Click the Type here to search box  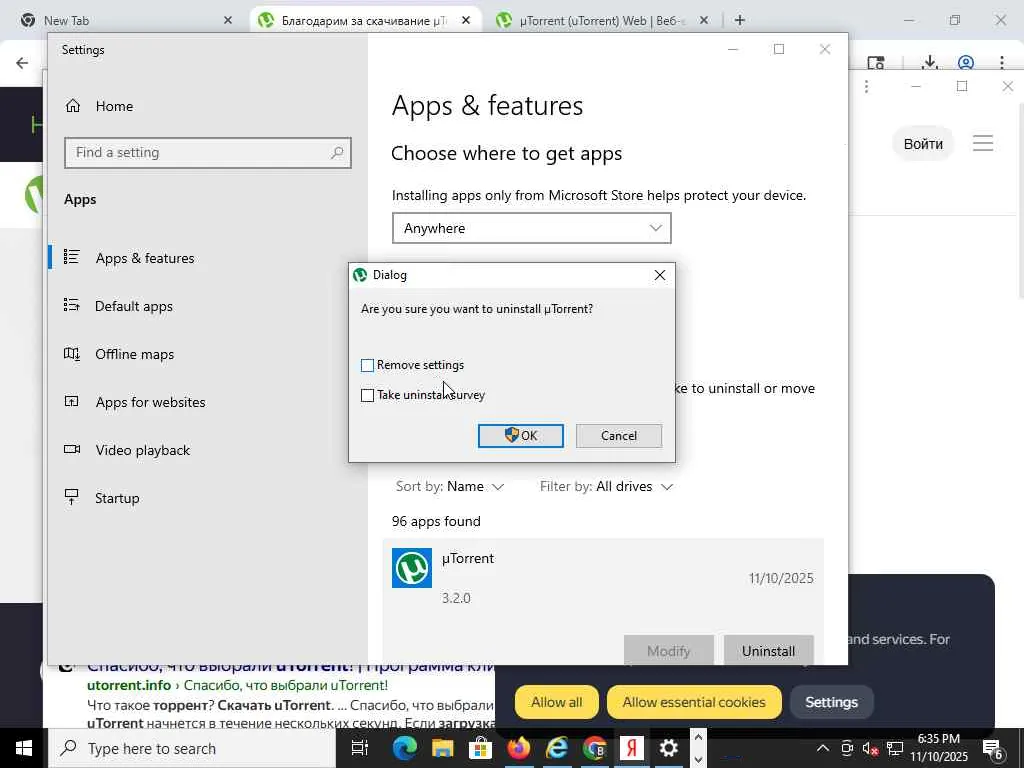tap(192, 748)
